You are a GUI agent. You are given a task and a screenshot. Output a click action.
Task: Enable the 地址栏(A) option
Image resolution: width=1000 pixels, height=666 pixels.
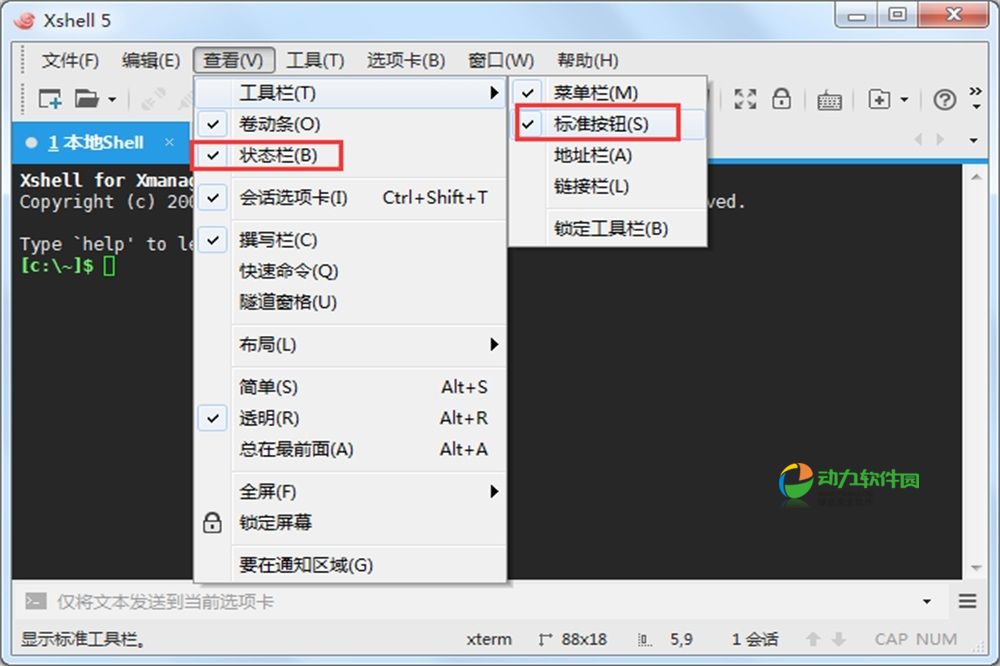608,156
